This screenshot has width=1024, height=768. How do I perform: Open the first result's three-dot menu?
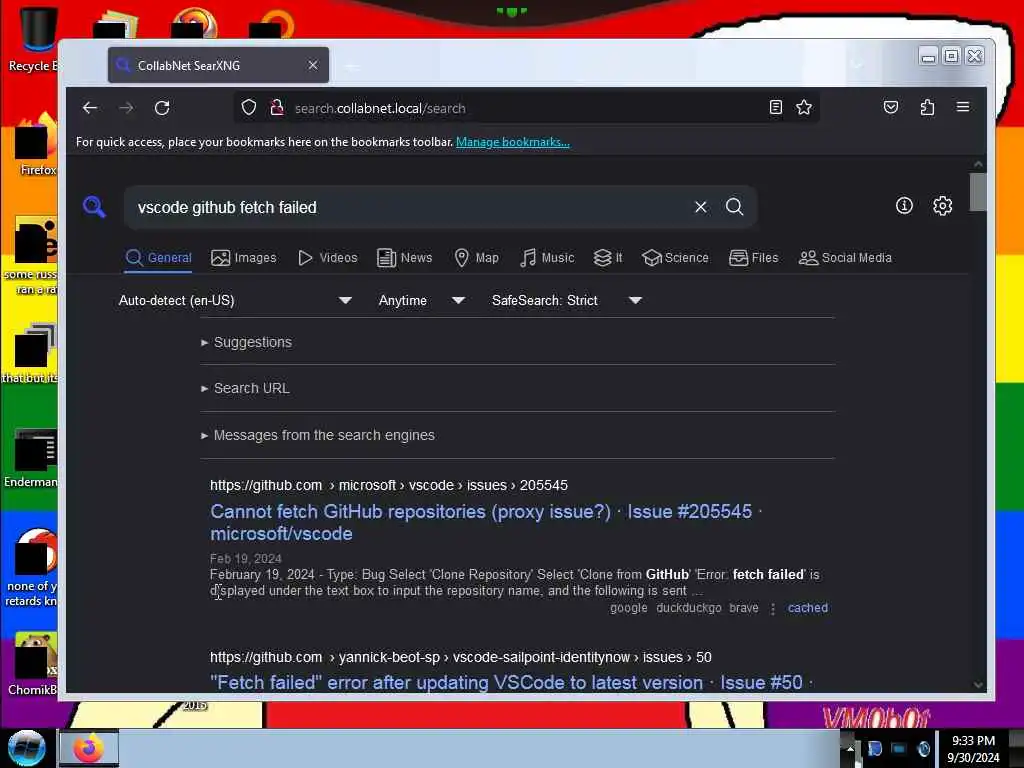773,609
